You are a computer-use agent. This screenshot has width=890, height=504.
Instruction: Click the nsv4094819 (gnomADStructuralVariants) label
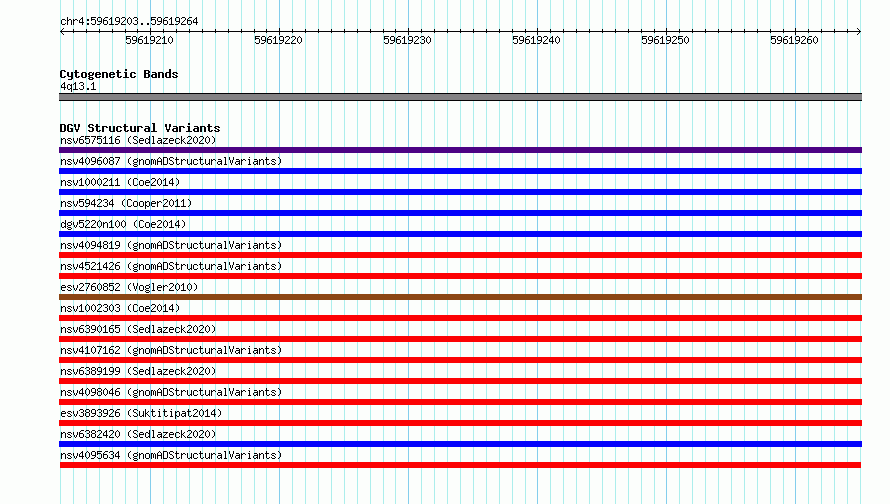(x=171, y=245)
